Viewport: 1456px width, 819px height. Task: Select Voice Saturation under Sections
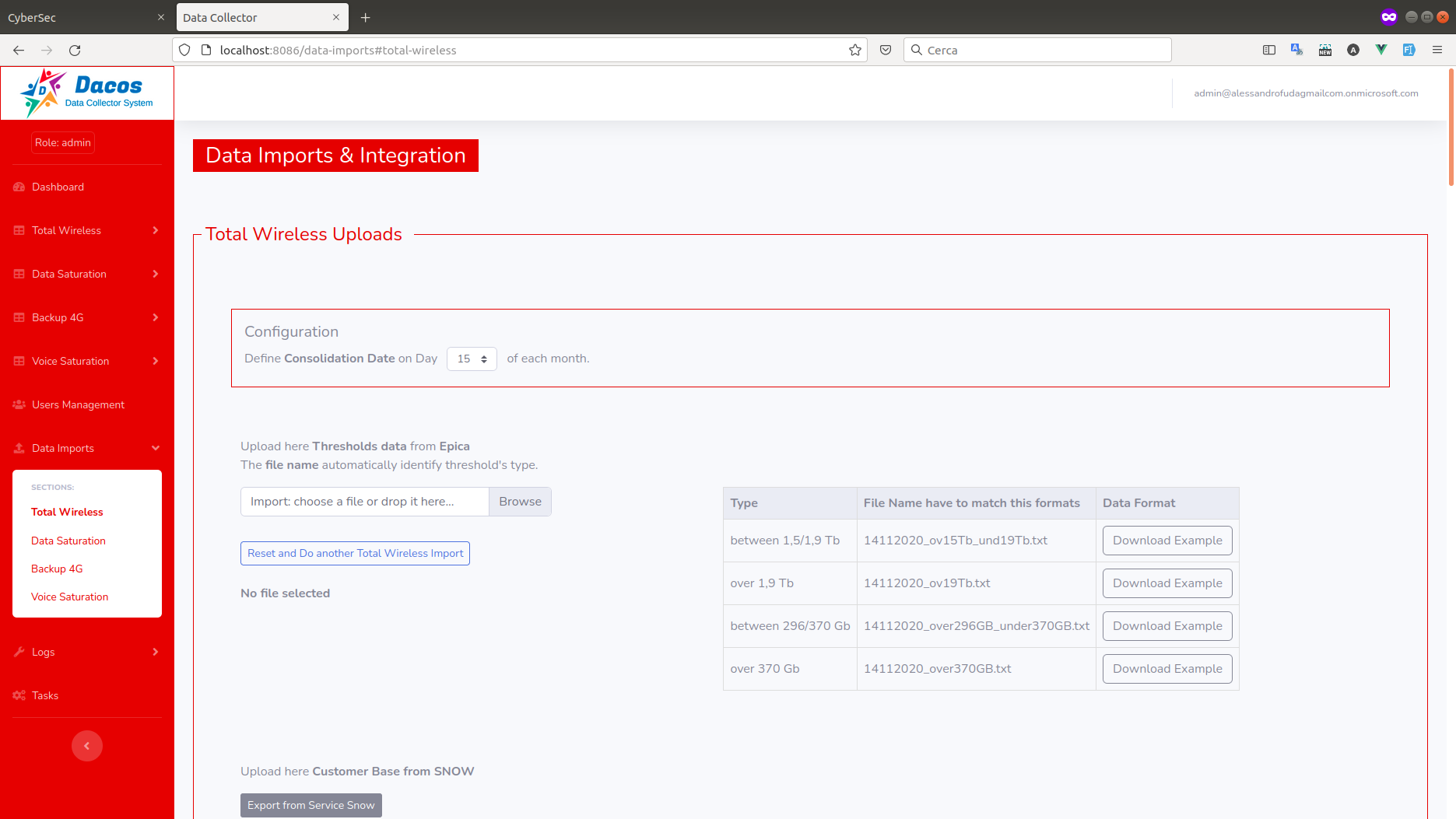click(x=70, y=597)
